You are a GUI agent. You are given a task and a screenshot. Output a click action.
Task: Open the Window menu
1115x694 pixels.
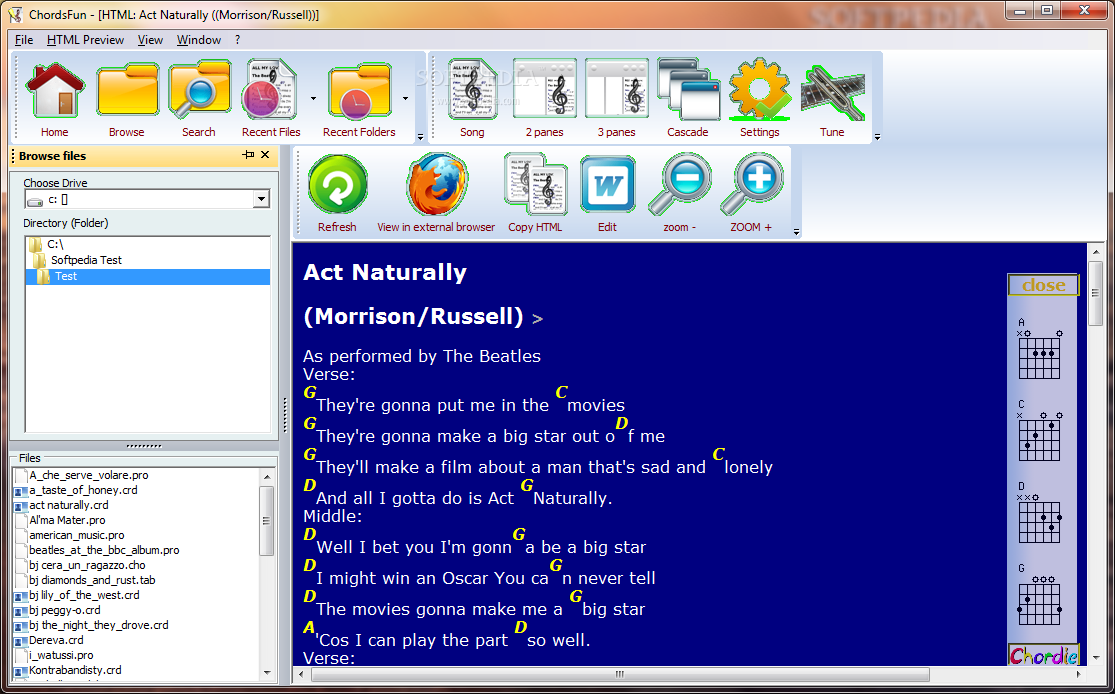[x=198, y=40]
